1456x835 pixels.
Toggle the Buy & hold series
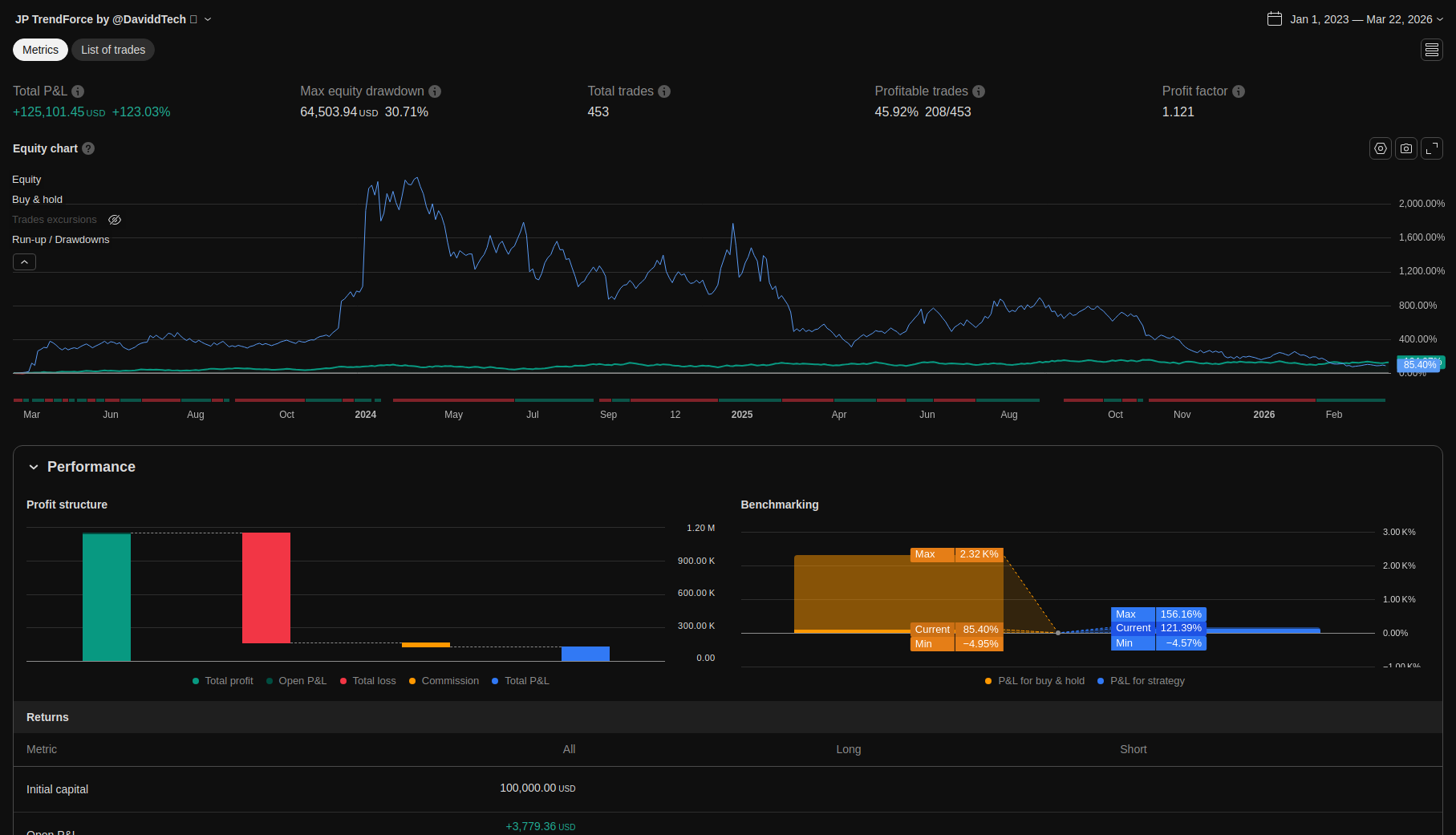(x=37, y=200)
